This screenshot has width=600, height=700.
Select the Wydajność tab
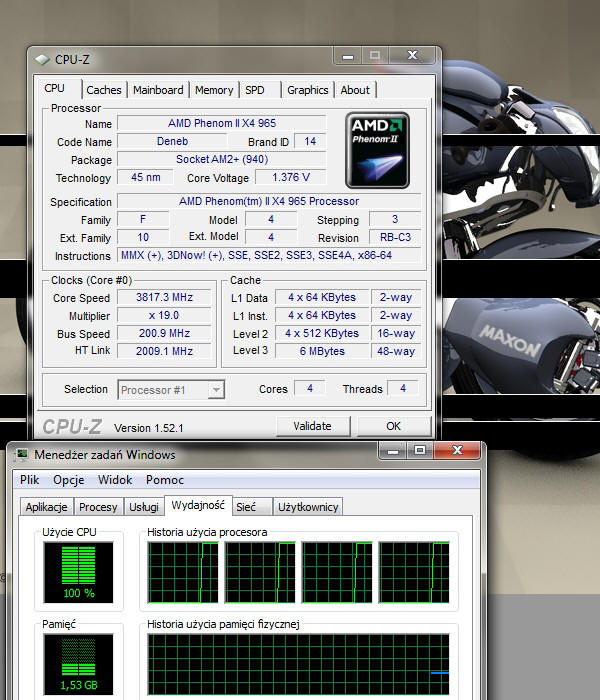coord(198,505)
